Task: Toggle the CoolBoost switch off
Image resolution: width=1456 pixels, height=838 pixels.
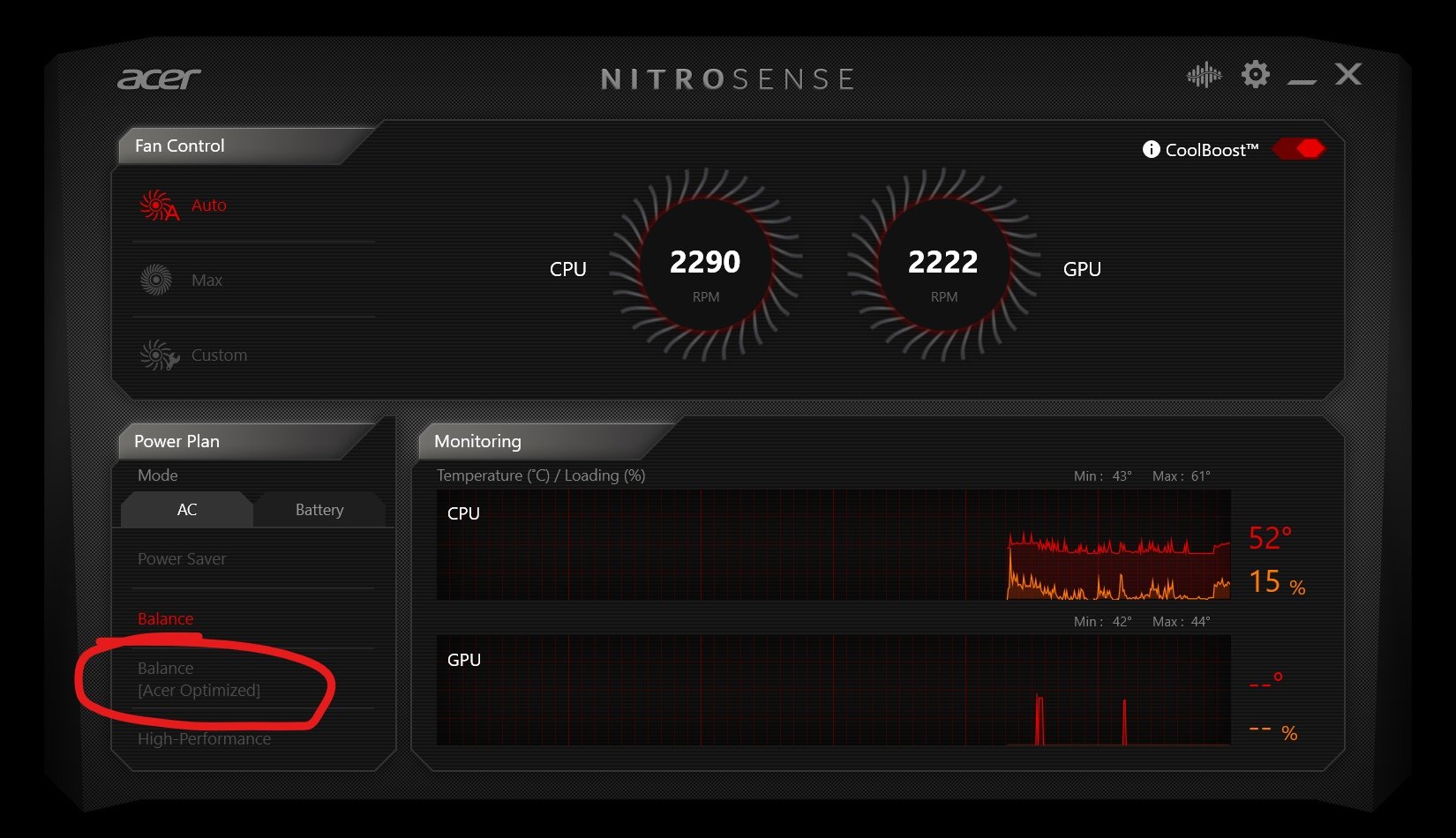Action: [x=1298, y=148]
